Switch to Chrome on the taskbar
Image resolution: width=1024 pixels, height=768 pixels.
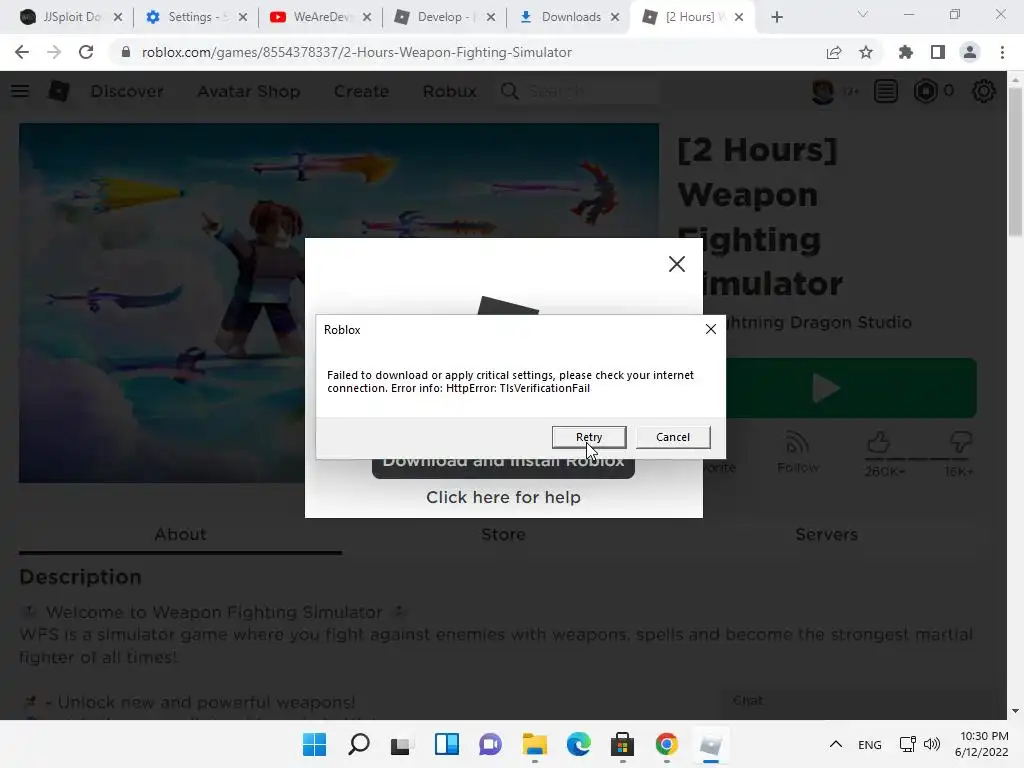667,744
